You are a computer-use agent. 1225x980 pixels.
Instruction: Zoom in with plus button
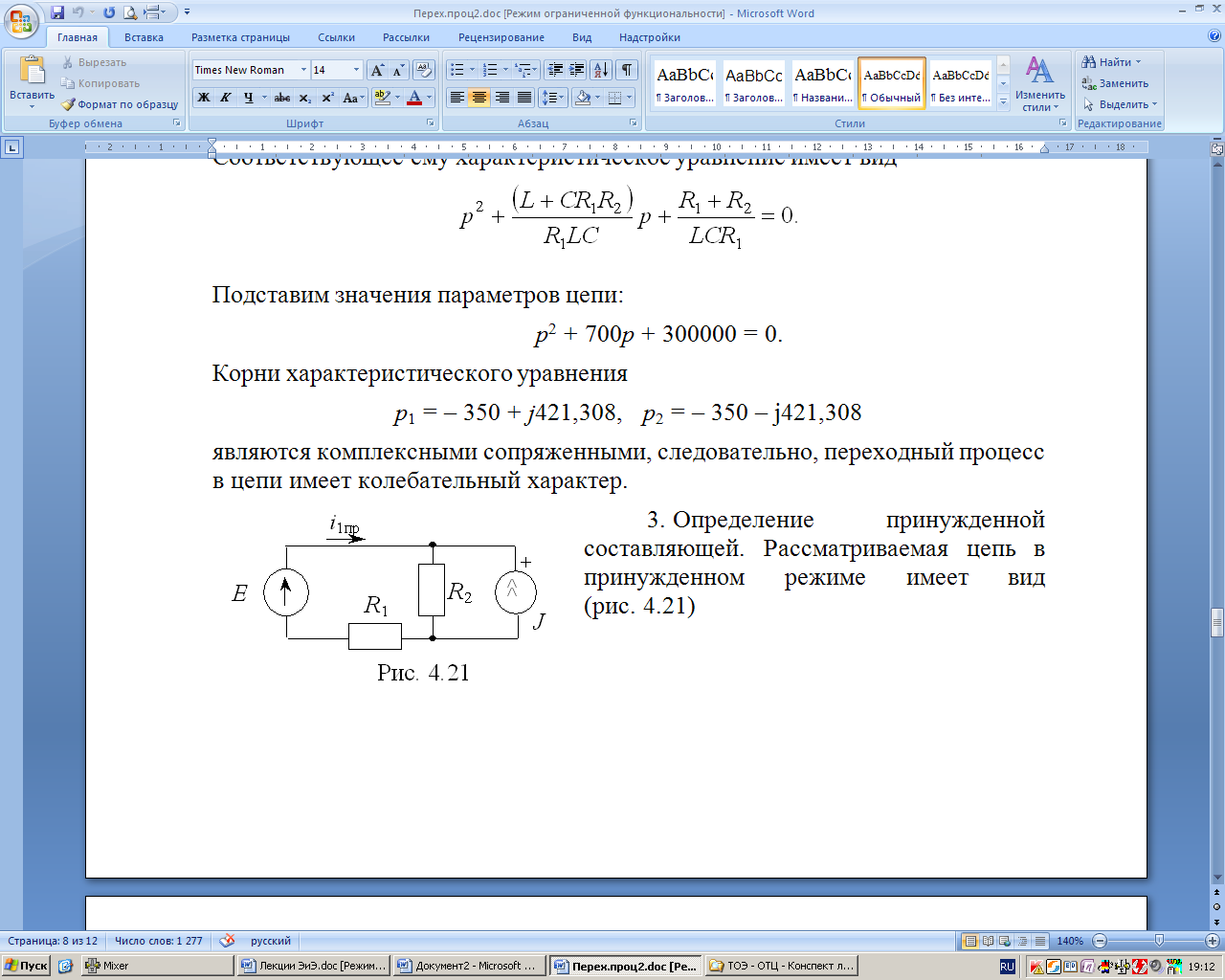point(1212,941)
